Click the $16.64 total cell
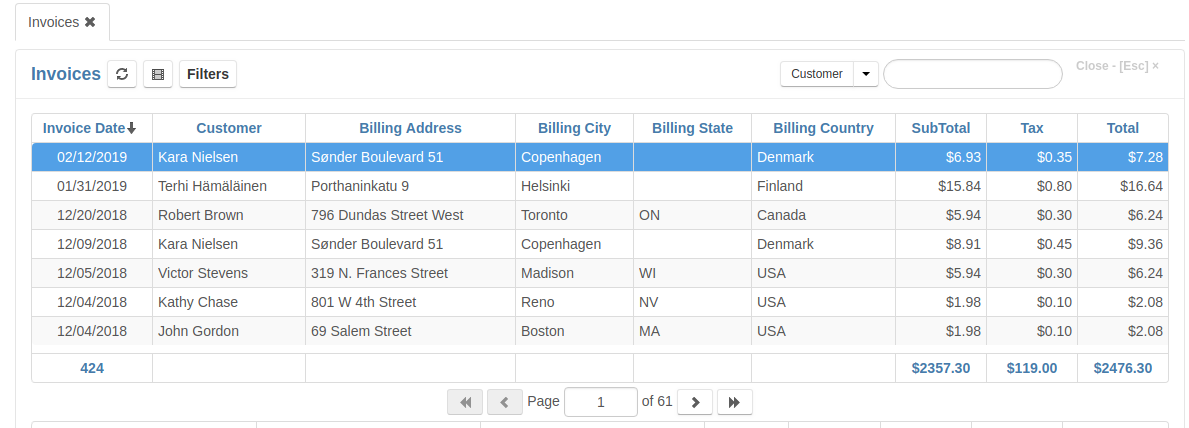 pos(1123,186)
